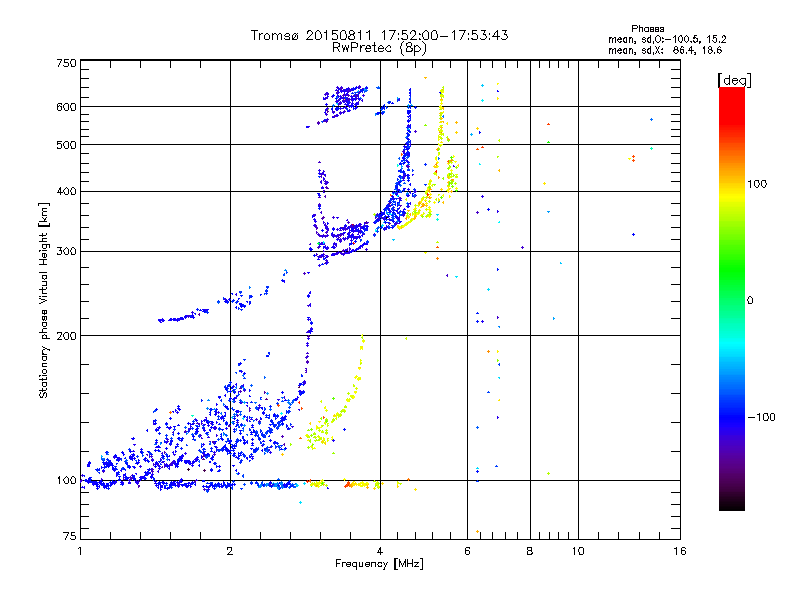Click the colorbar tick label "100"
Viewport: 800px width, 600px height.
click(757, 184)
